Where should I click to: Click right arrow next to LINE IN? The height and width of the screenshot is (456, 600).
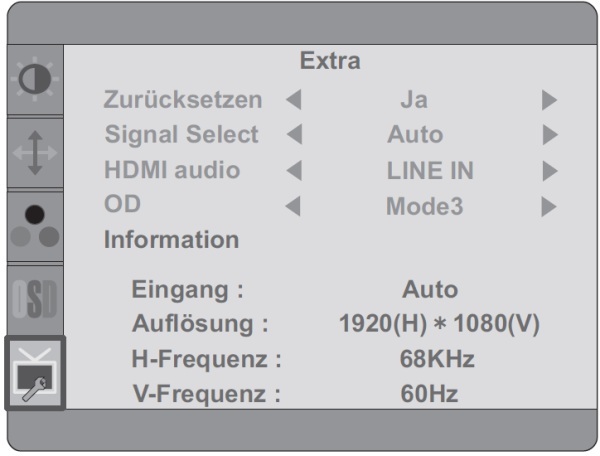550,170
